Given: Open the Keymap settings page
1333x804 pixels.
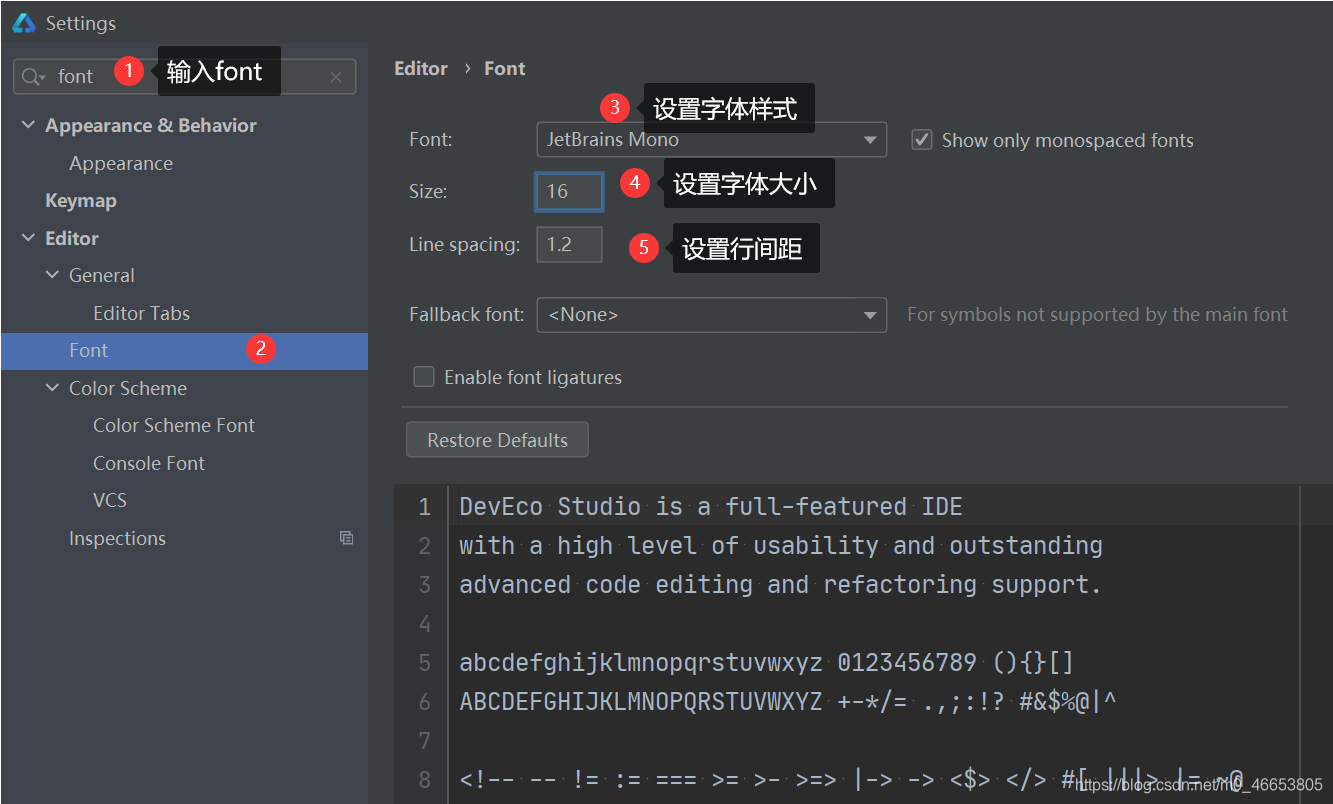Looking at the screenshot, I should (x=81, y=201).
